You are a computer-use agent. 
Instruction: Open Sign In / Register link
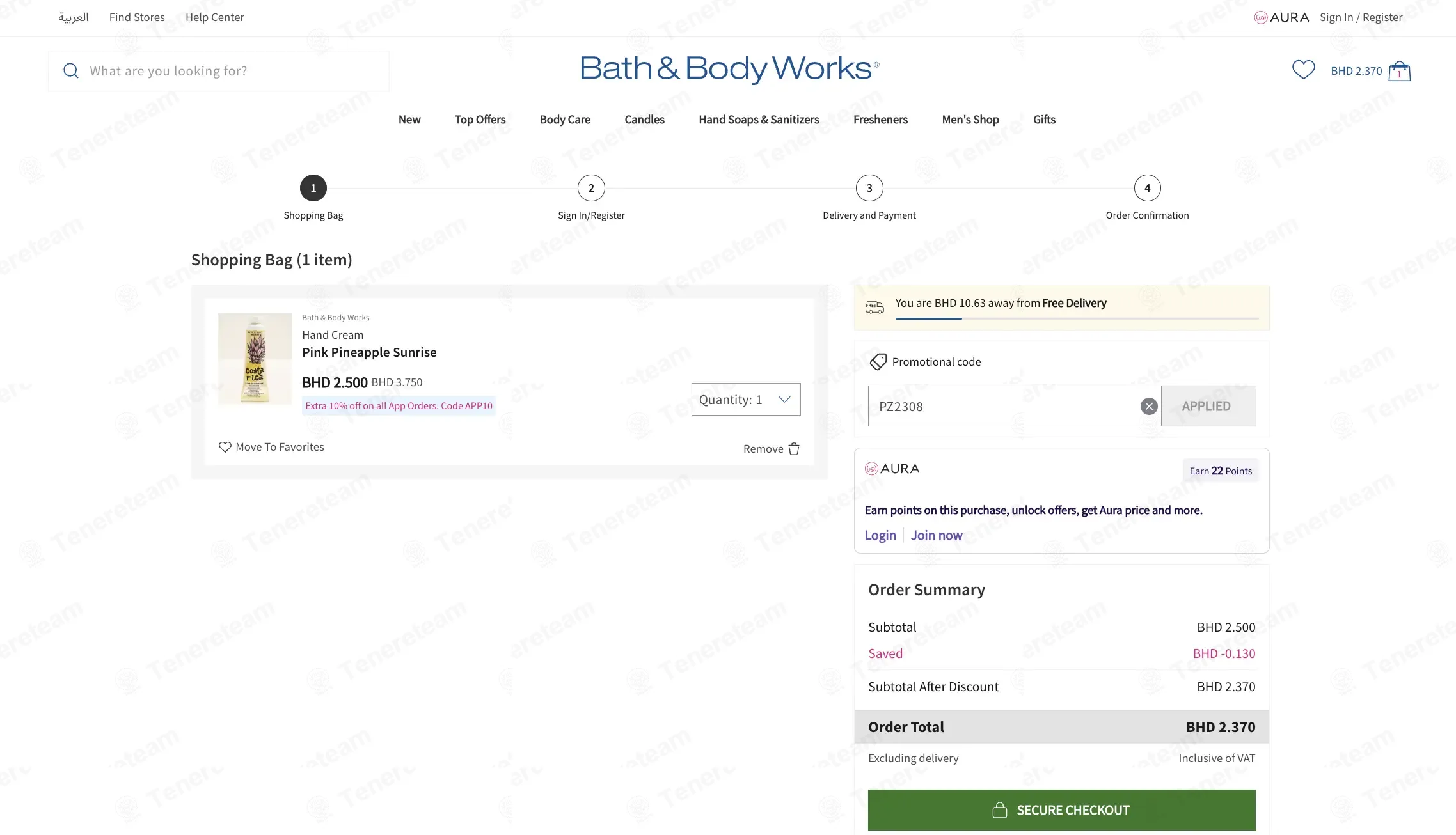[1361, 17]
